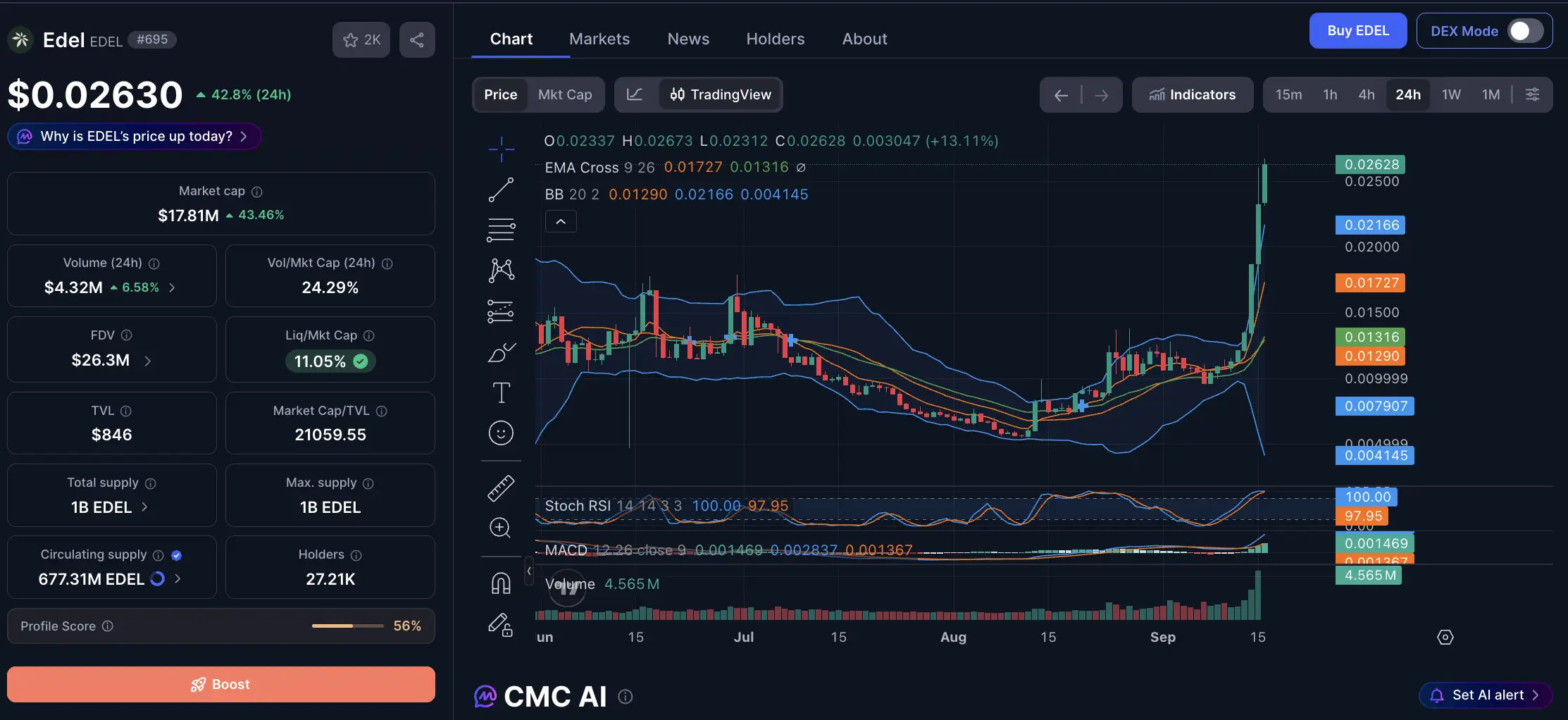
Task: Click the FDV info icon
Action: pos(127,335)
